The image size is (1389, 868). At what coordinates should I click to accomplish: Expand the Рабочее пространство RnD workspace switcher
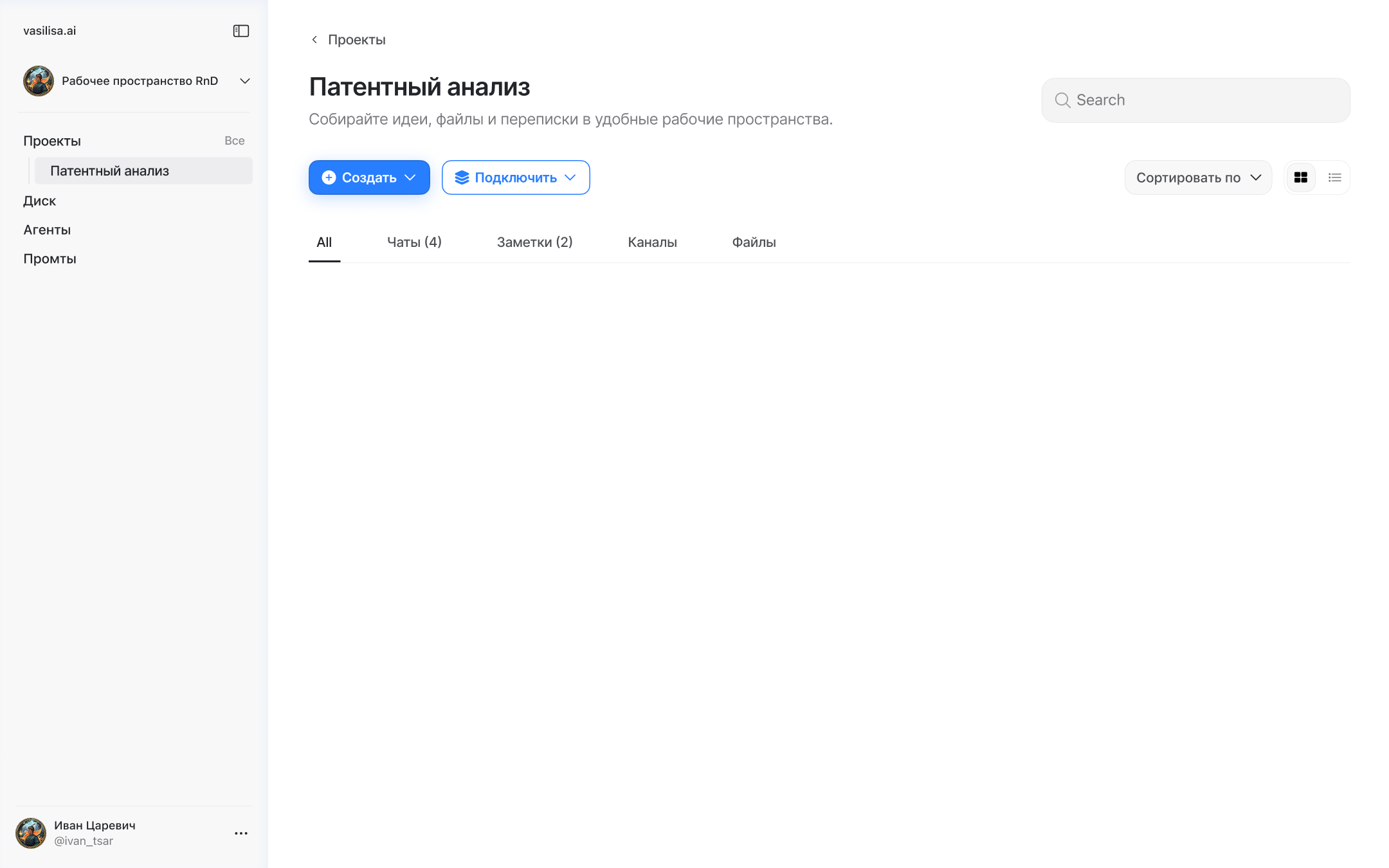pyautogui.click(x=244, y=81)
